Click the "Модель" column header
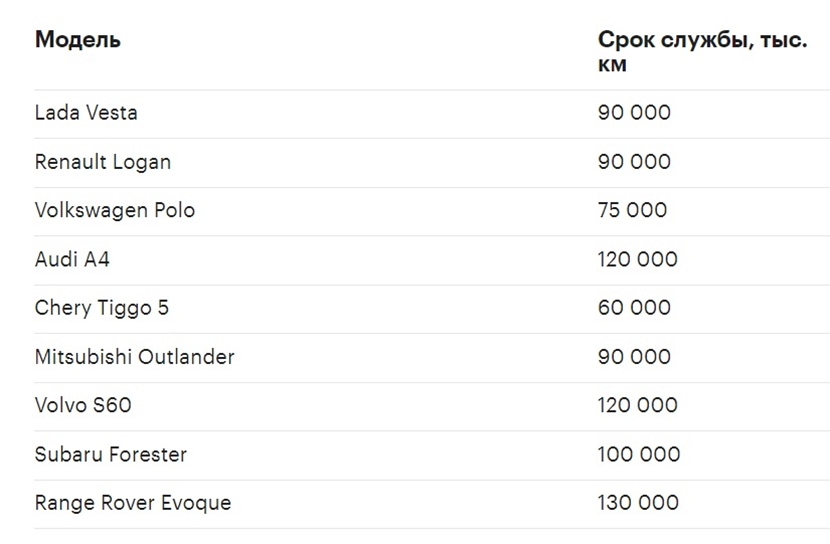The width and height of the screenshot is (830, 544). pyautogui.click(x=78, y=40)
